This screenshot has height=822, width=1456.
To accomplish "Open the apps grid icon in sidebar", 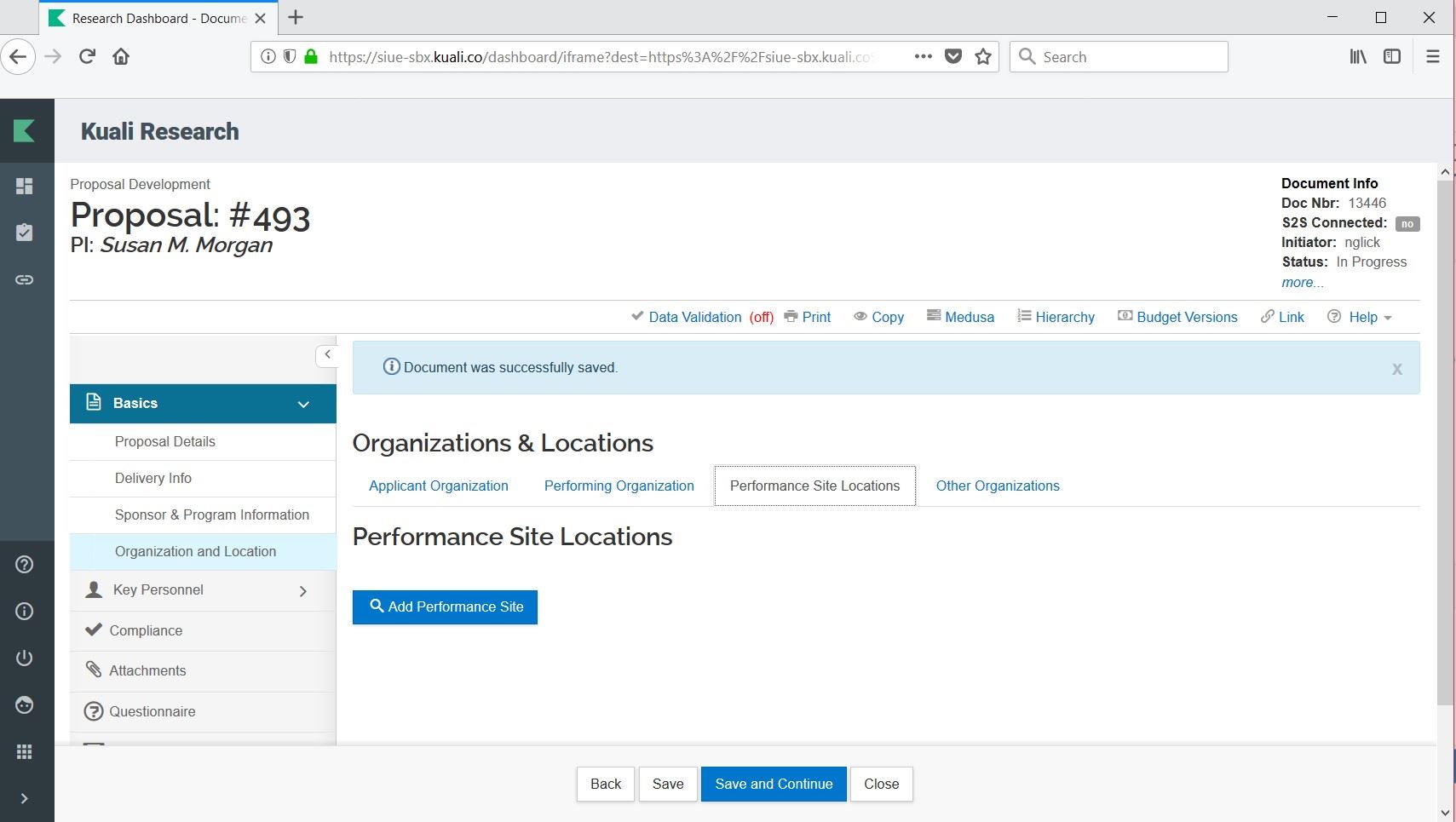I will pos(25,751).
